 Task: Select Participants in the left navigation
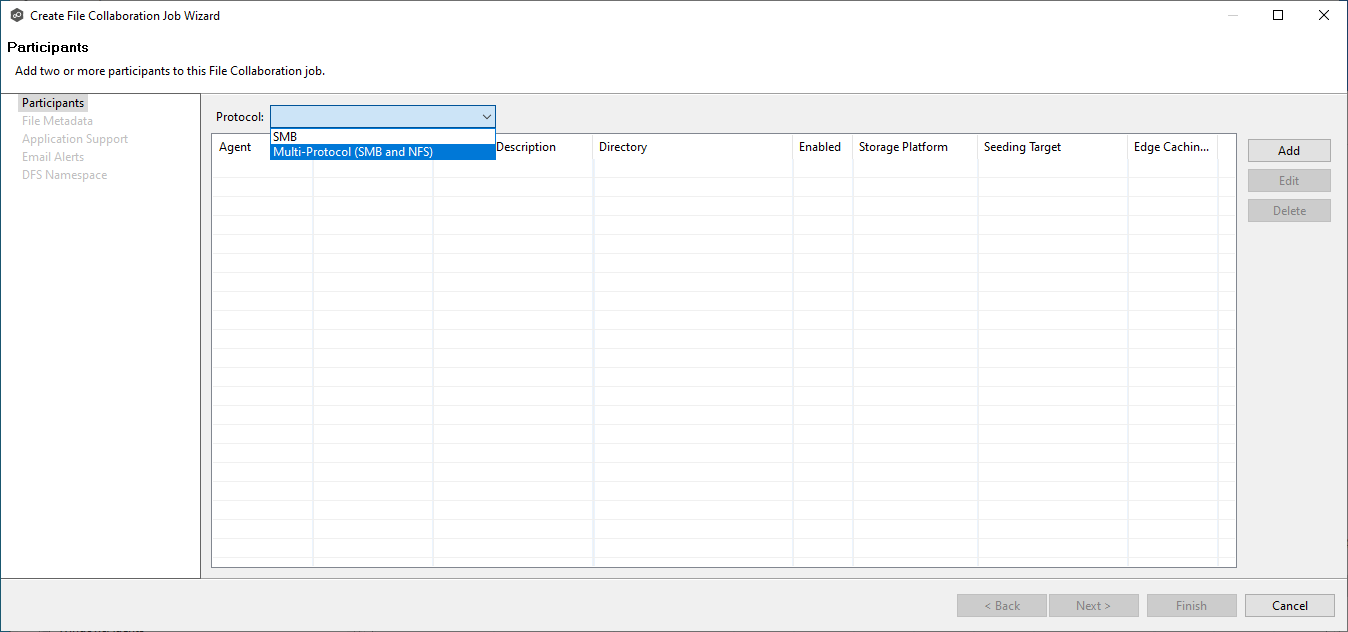coord(53,103)
